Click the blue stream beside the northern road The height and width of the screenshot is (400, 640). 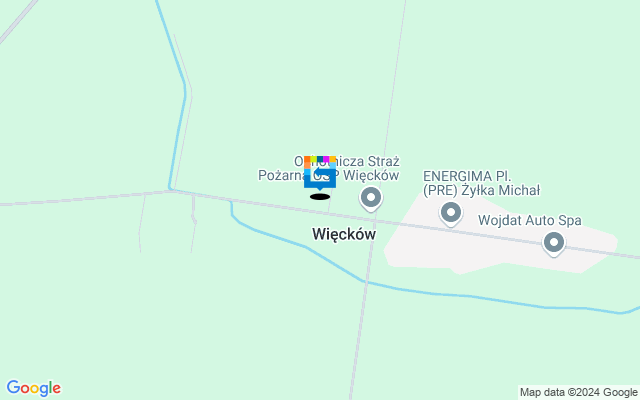[178, 94]
